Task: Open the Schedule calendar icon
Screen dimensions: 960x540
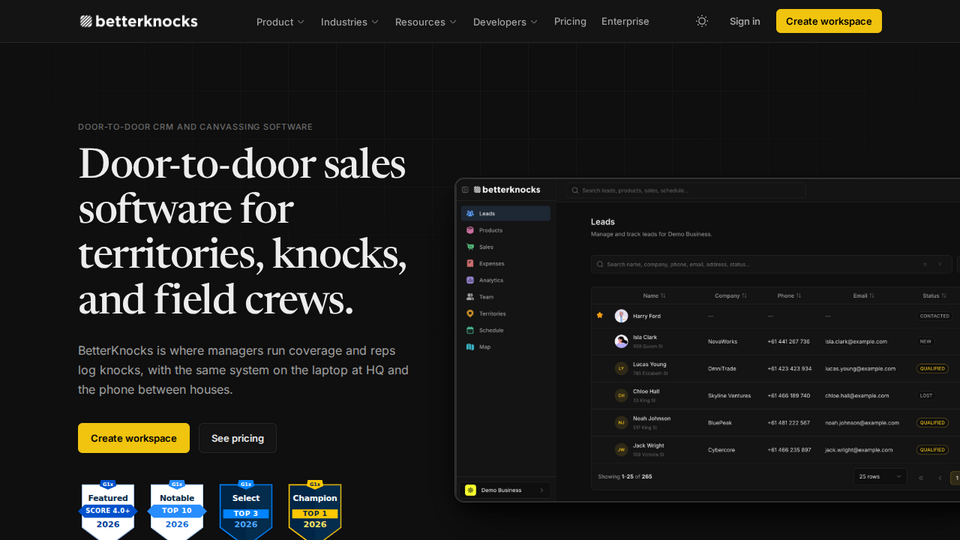Action: pyautogui.click(x=470, y=330)
